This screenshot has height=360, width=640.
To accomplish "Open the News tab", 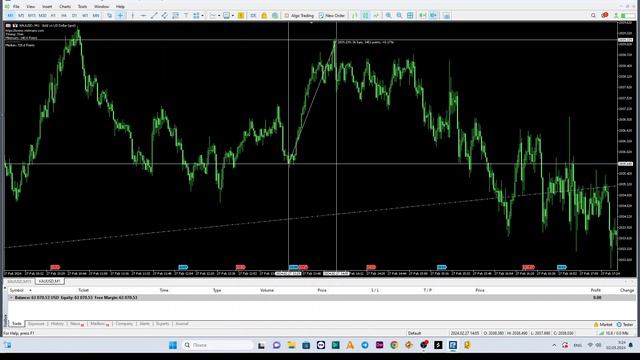I will click(76, 324).
